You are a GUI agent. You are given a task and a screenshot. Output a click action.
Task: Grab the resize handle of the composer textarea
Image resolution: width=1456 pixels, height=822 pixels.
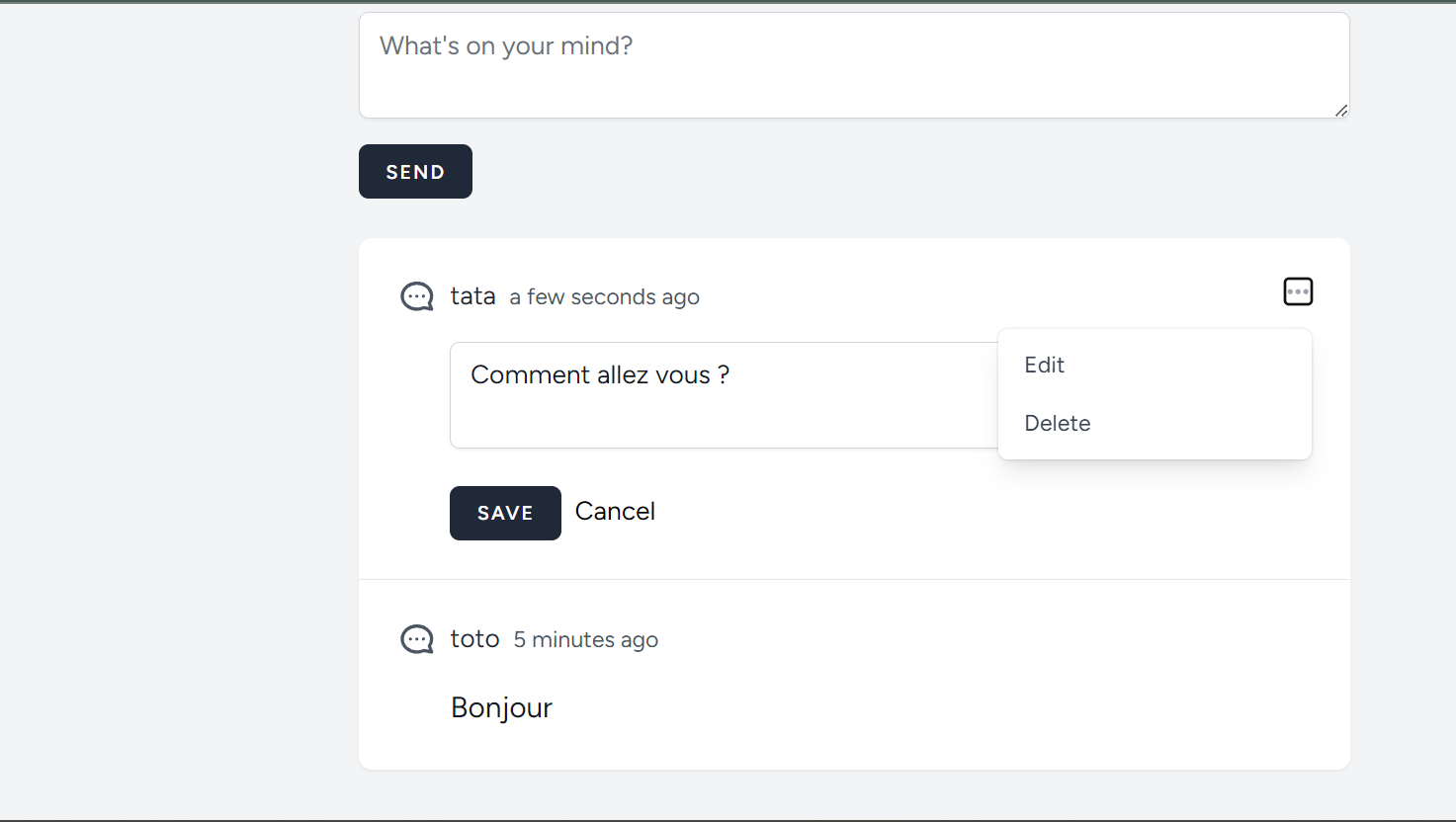1340,111
